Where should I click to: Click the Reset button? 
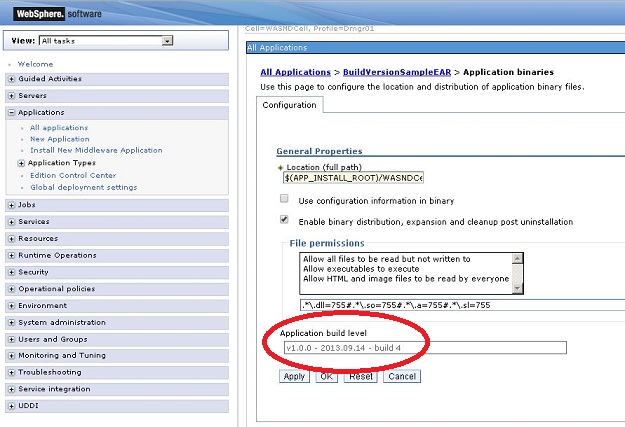pos(361,376)
